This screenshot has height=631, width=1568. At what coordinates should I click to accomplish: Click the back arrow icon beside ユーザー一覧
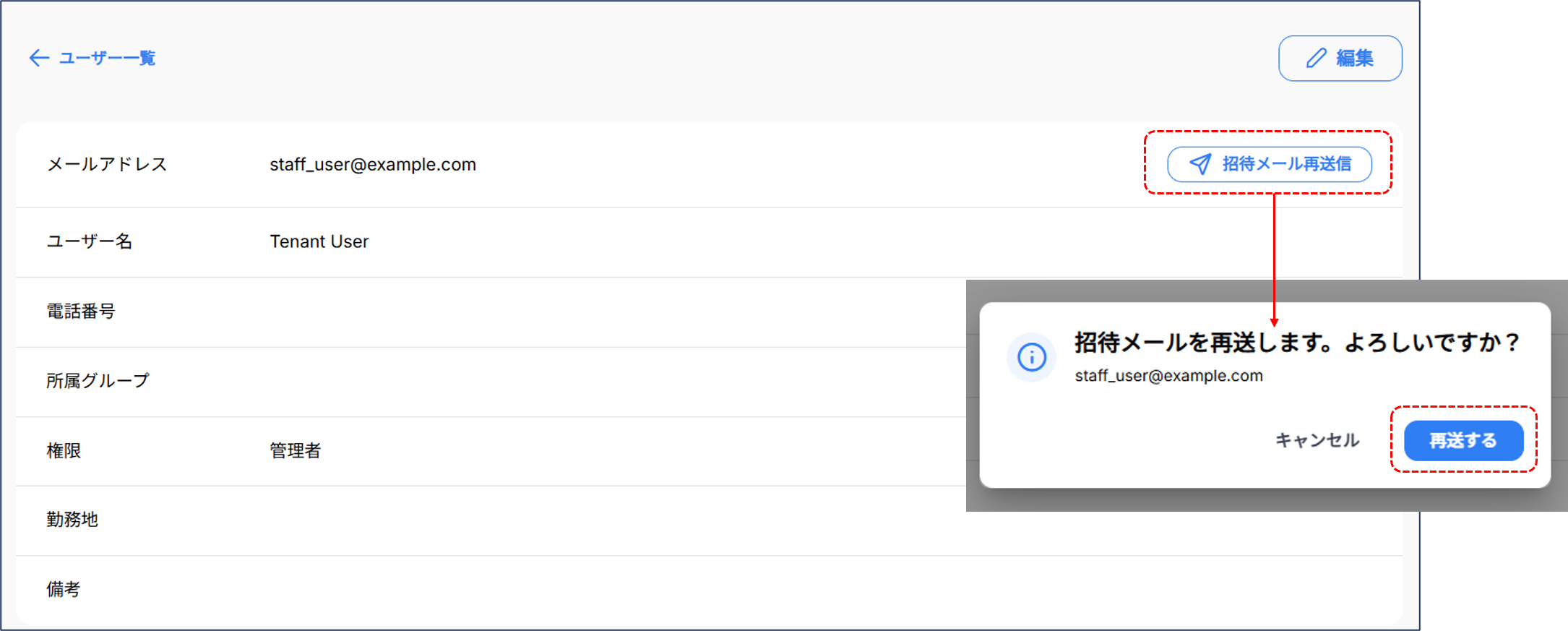(39, 58)
